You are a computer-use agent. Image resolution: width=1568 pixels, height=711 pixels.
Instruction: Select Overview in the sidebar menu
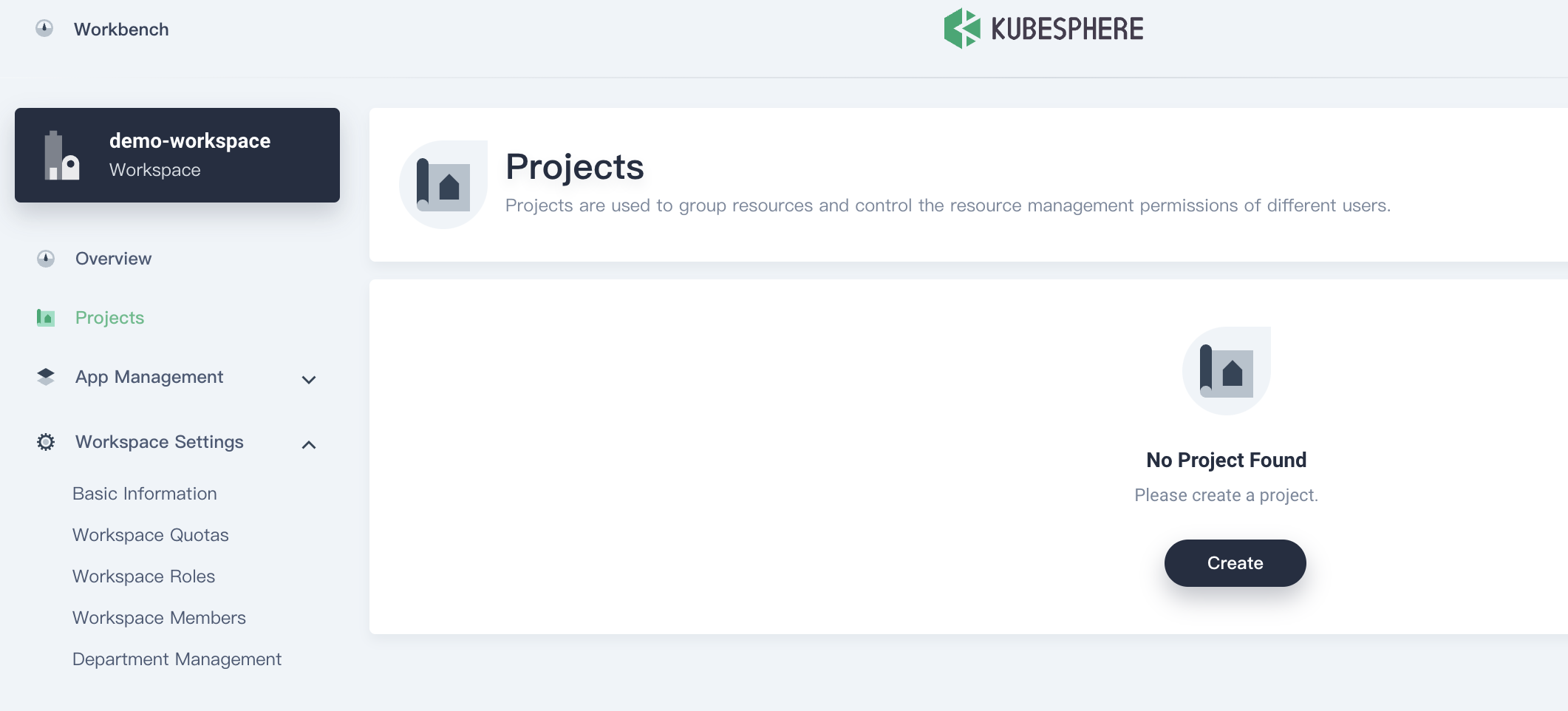[112, 258]
